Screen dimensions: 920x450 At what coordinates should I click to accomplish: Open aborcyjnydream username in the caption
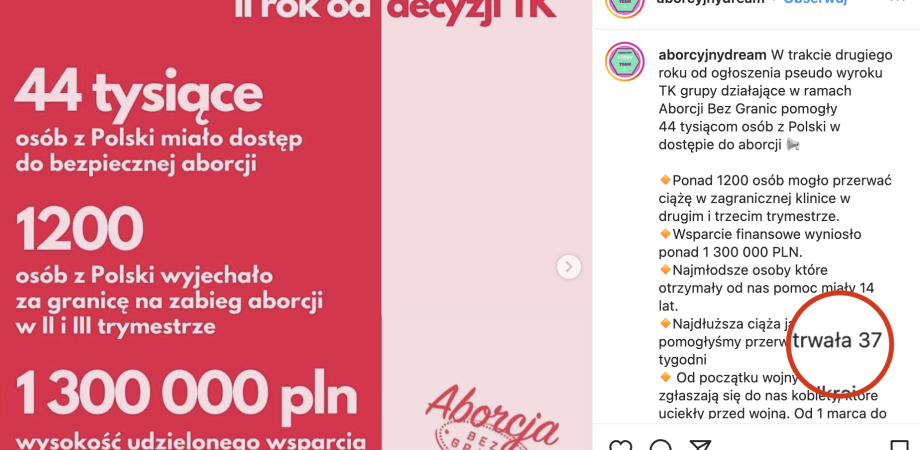712,55
